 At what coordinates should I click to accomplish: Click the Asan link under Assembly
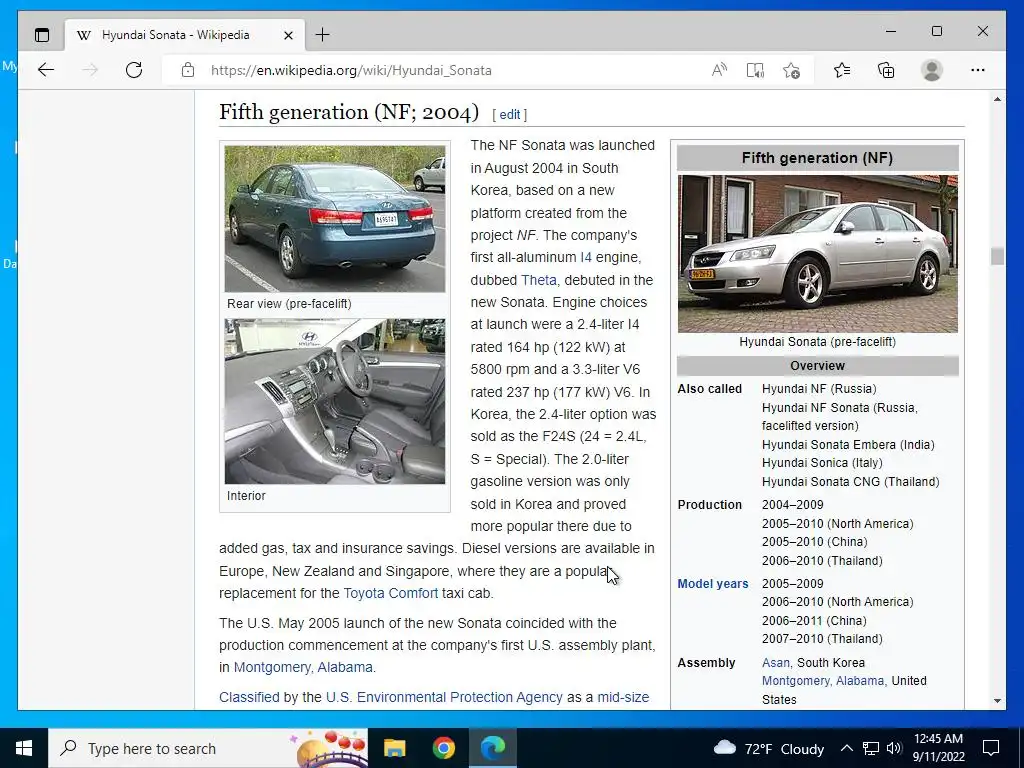point(776,662)
